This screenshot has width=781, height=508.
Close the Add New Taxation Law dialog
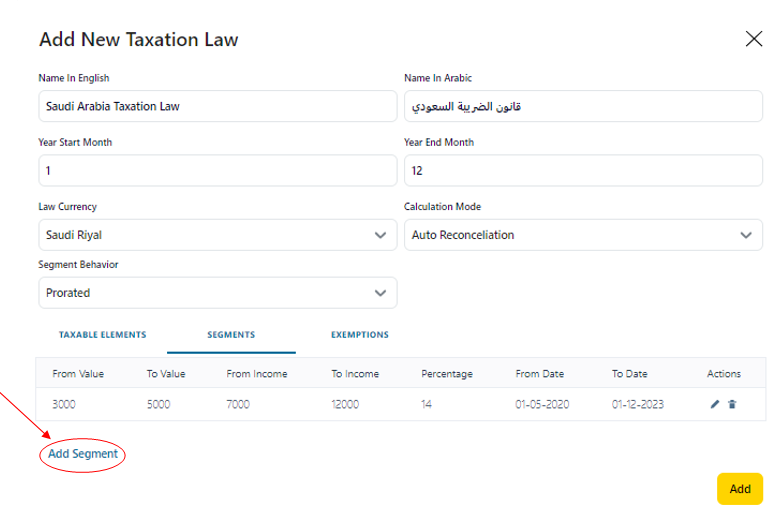point(754,39)
